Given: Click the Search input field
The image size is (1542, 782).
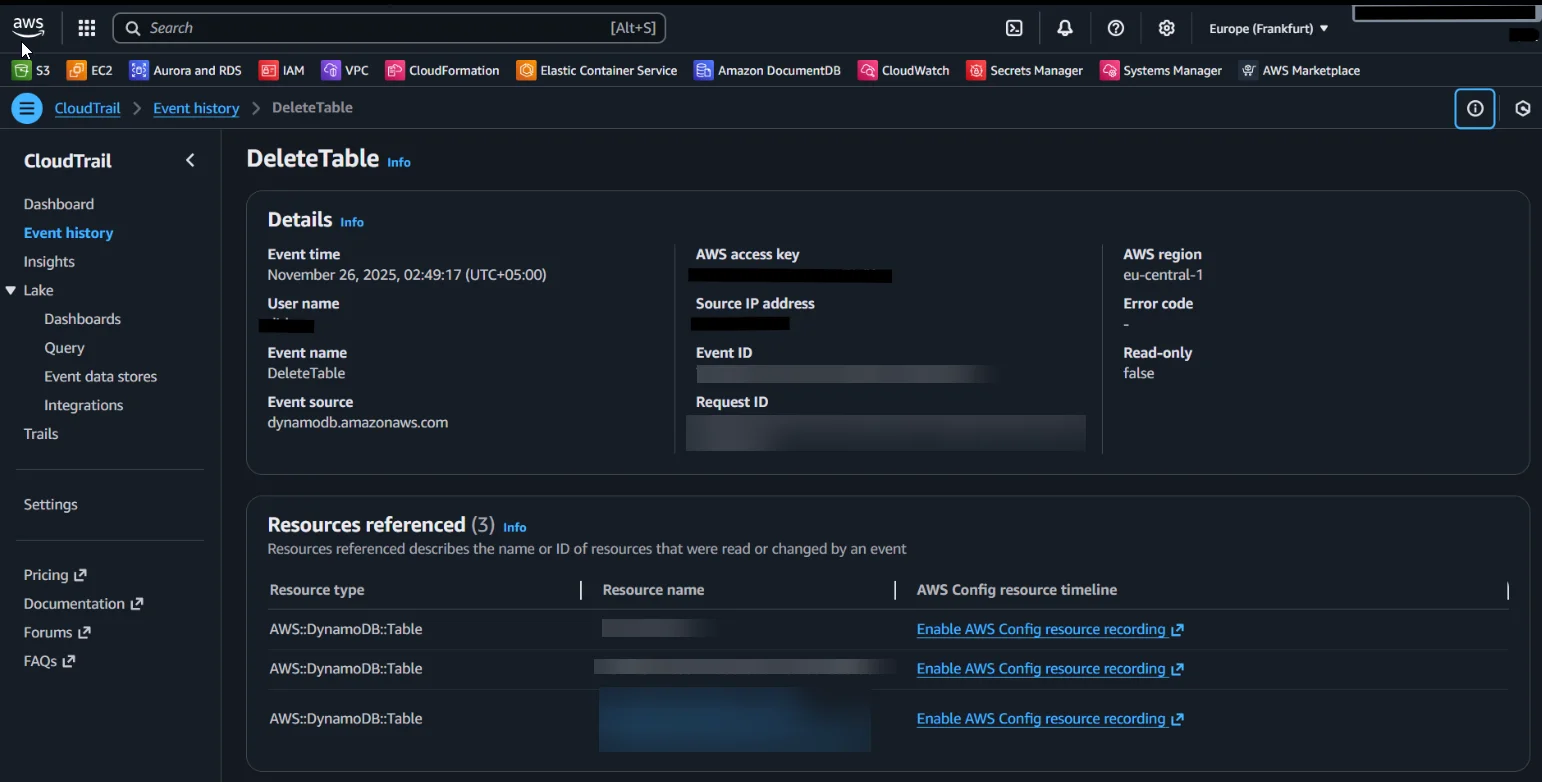Looking at the screenshot, I should point(390,28).
